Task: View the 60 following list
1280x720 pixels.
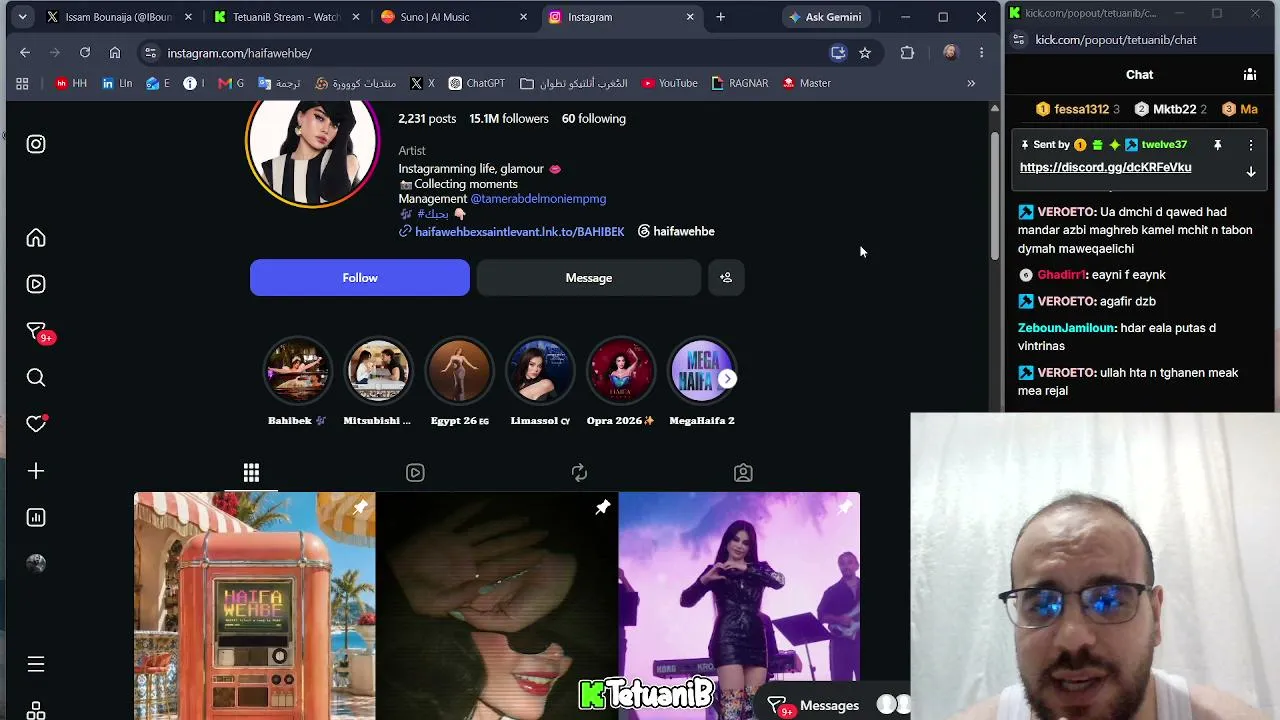Action: (594, 118)
